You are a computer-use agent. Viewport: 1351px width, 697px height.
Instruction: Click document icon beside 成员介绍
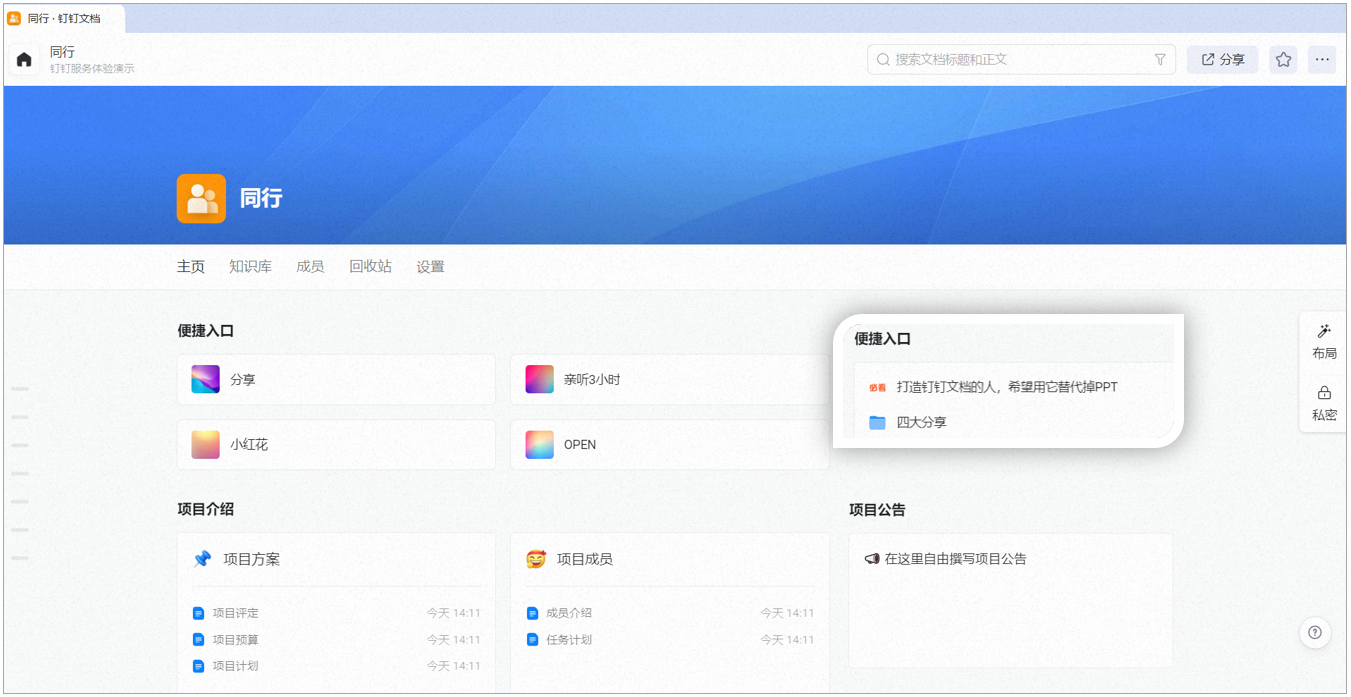coord(532,613)
